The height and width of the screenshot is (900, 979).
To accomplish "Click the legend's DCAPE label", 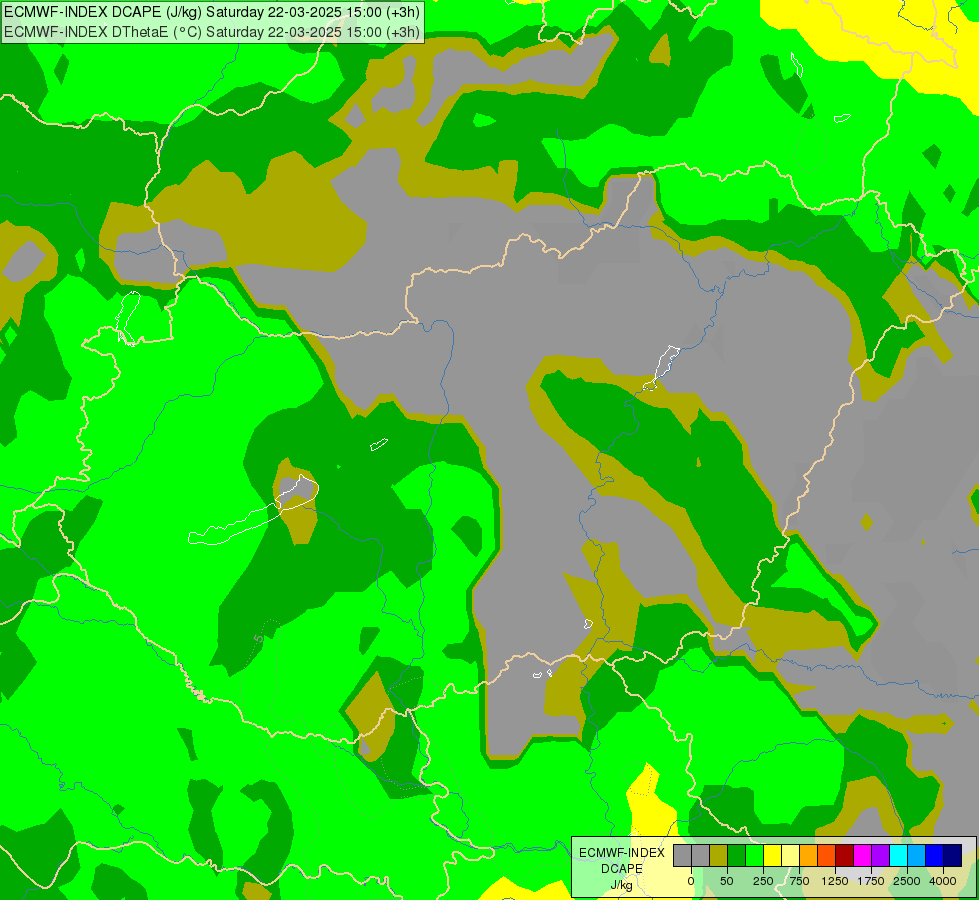I will (622, 869).
